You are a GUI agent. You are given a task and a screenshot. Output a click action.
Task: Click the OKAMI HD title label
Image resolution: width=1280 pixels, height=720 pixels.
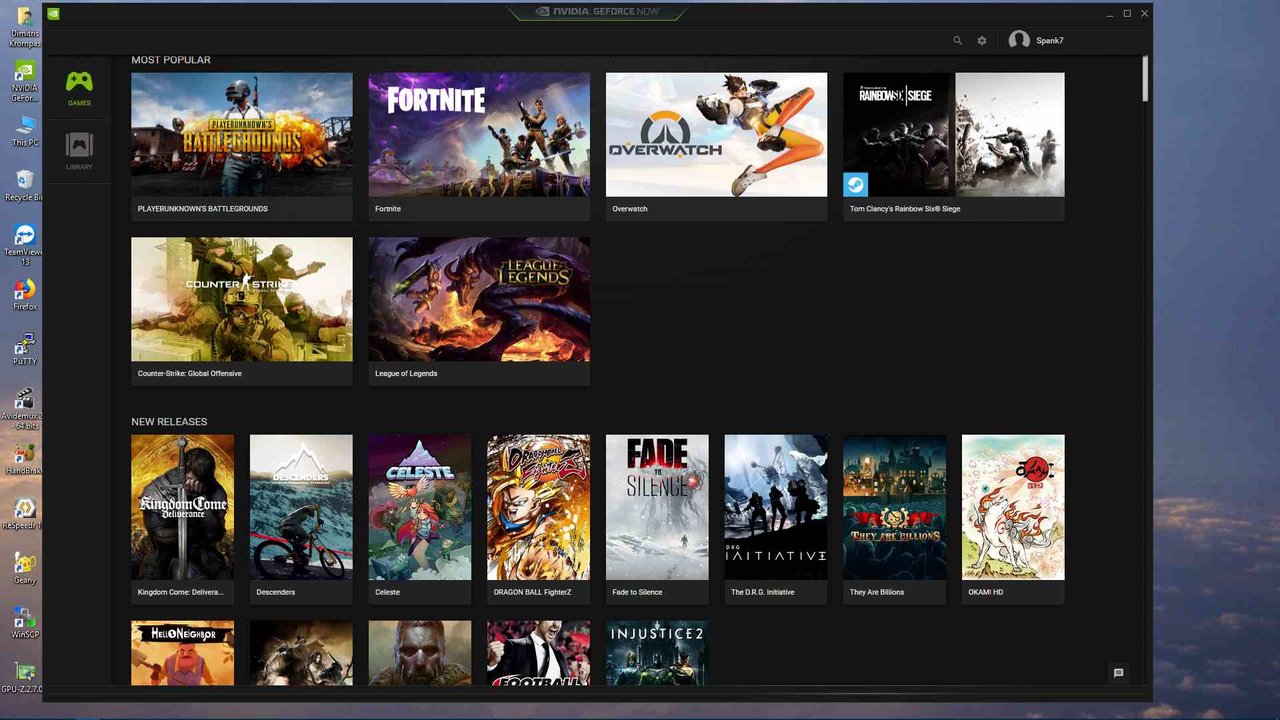tap(985, 592)
